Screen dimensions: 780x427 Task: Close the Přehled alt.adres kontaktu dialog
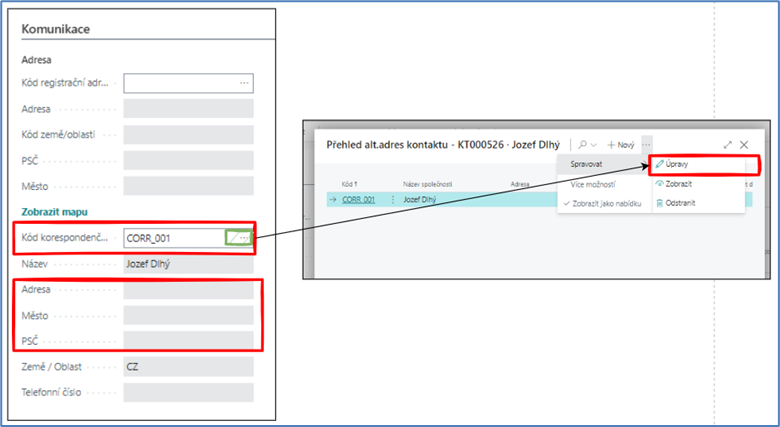(744, 145)
